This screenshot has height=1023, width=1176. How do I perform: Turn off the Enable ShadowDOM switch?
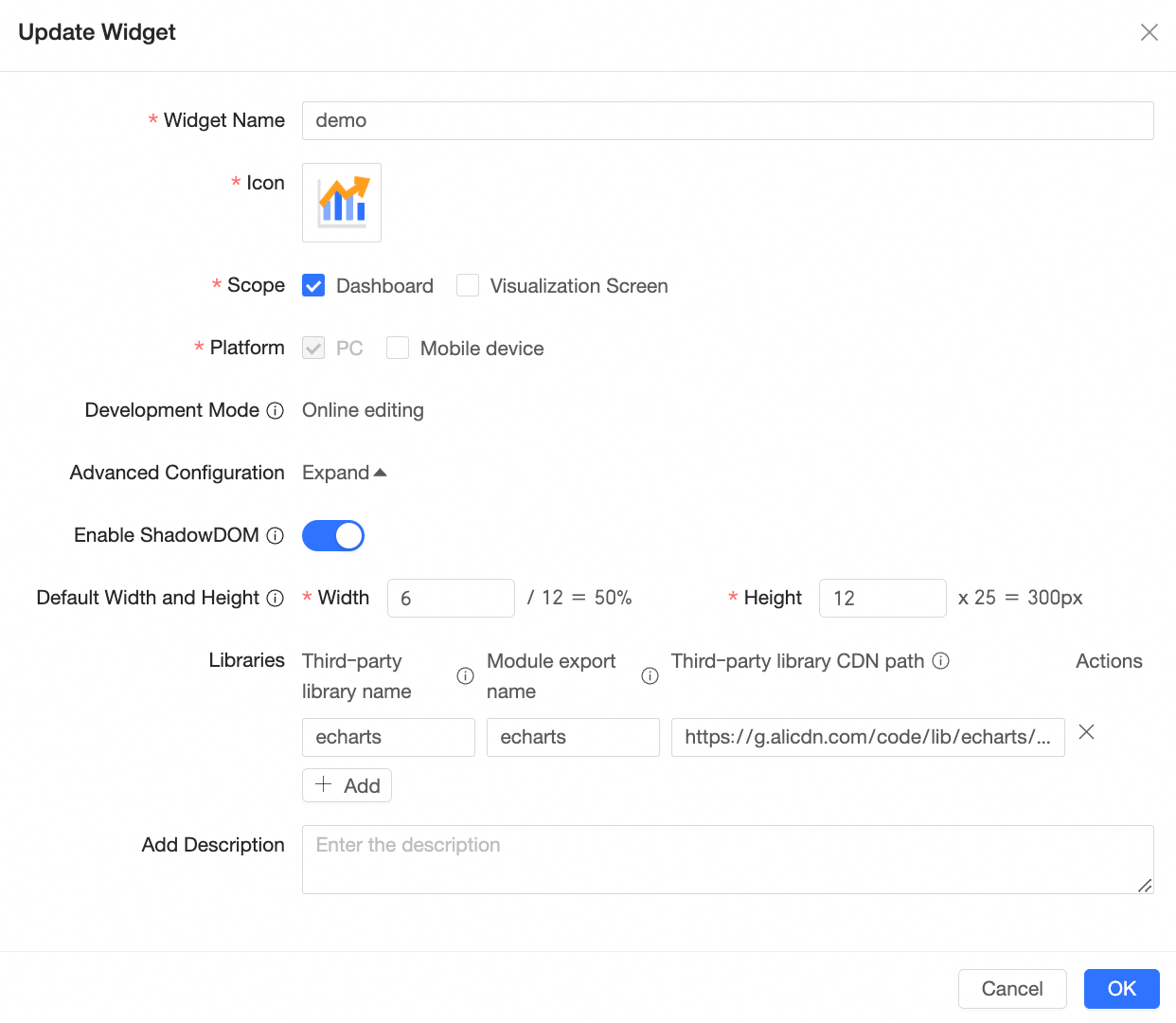tap(333, 536)
